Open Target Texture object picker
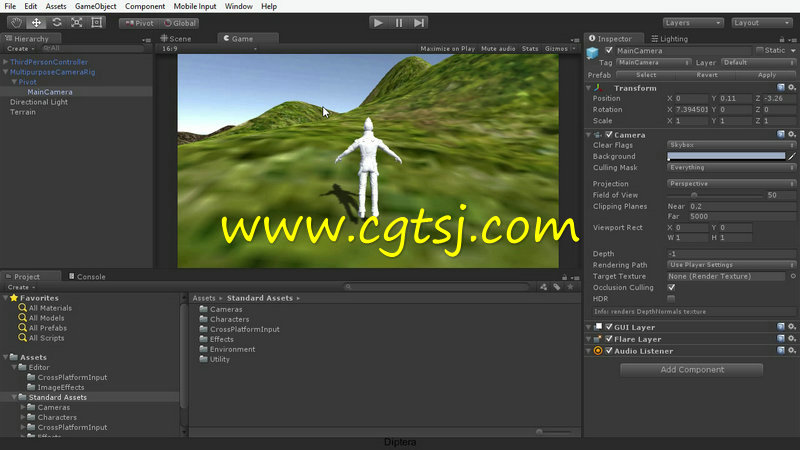This screenshot has height=450, width=800. pyautogui.click(x=793, y=276)
